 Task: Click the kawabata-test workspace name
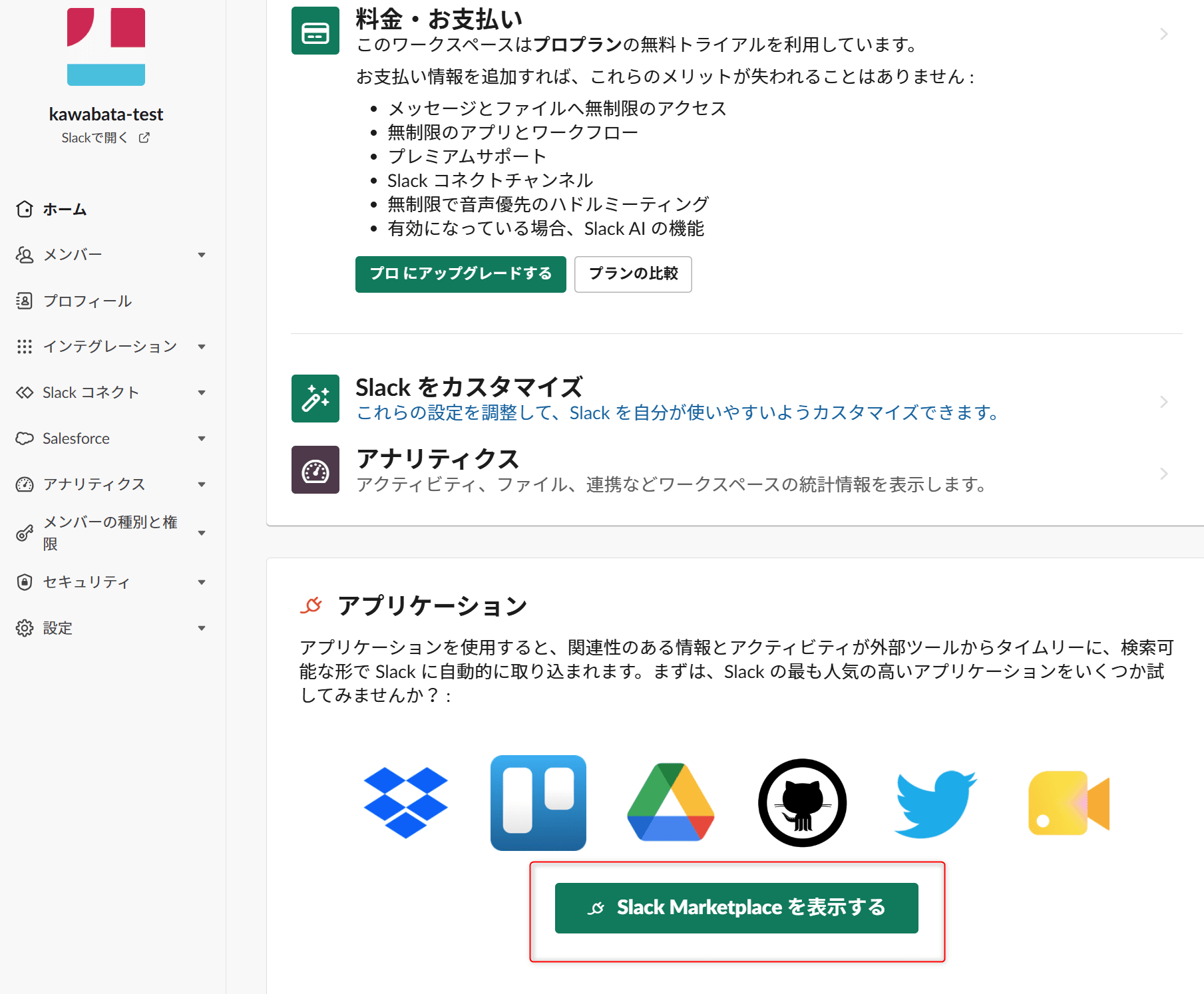pyautogui.click(x=106, y=114)
